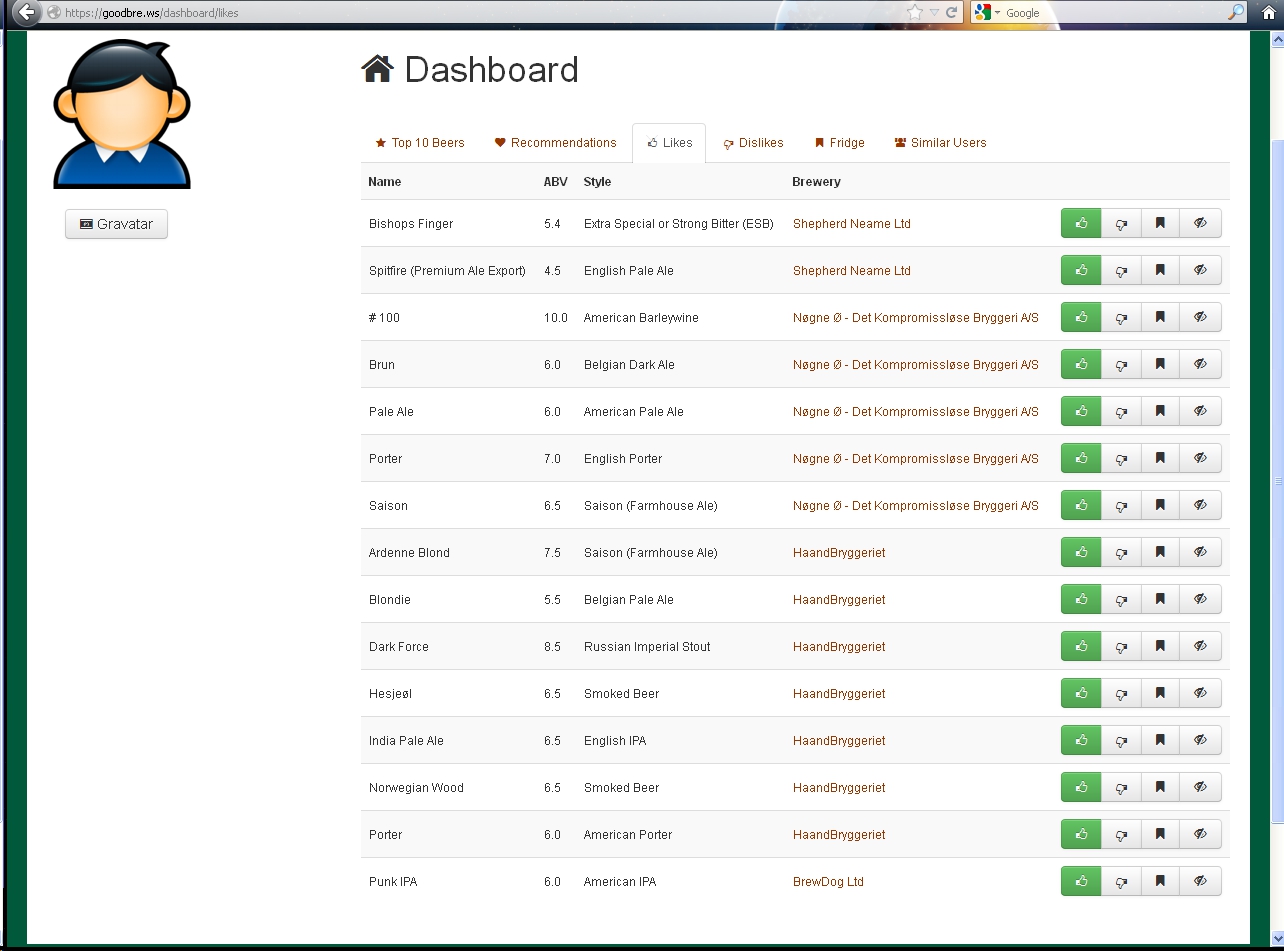Bookmark the Hesjeøl beer
Viewport: 1284px width, 951px height.
[1160, 694]
